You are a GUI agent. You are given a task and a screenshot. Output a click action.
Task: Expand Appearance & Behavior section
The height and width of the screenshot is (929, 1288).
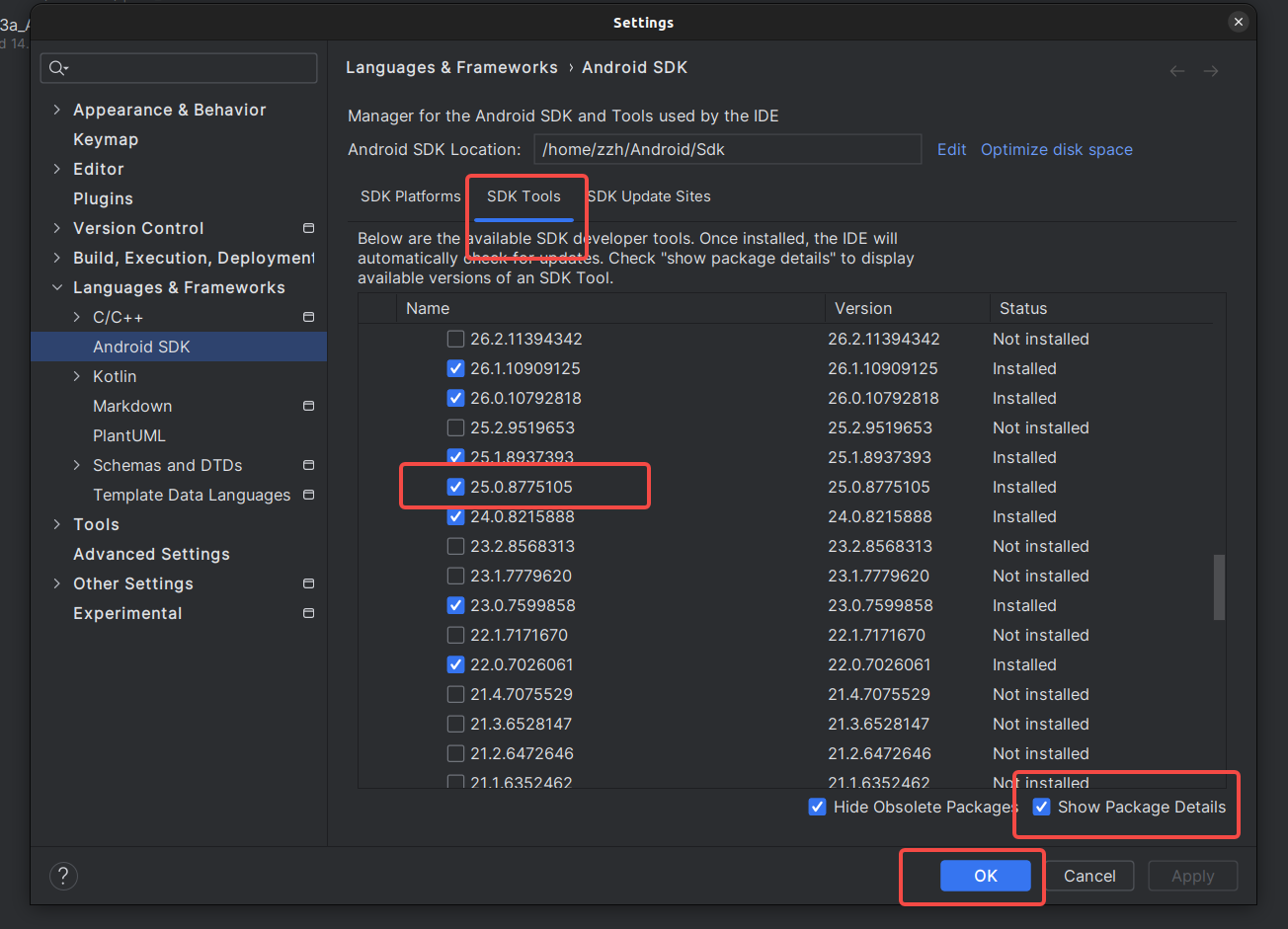click(56, 110)
